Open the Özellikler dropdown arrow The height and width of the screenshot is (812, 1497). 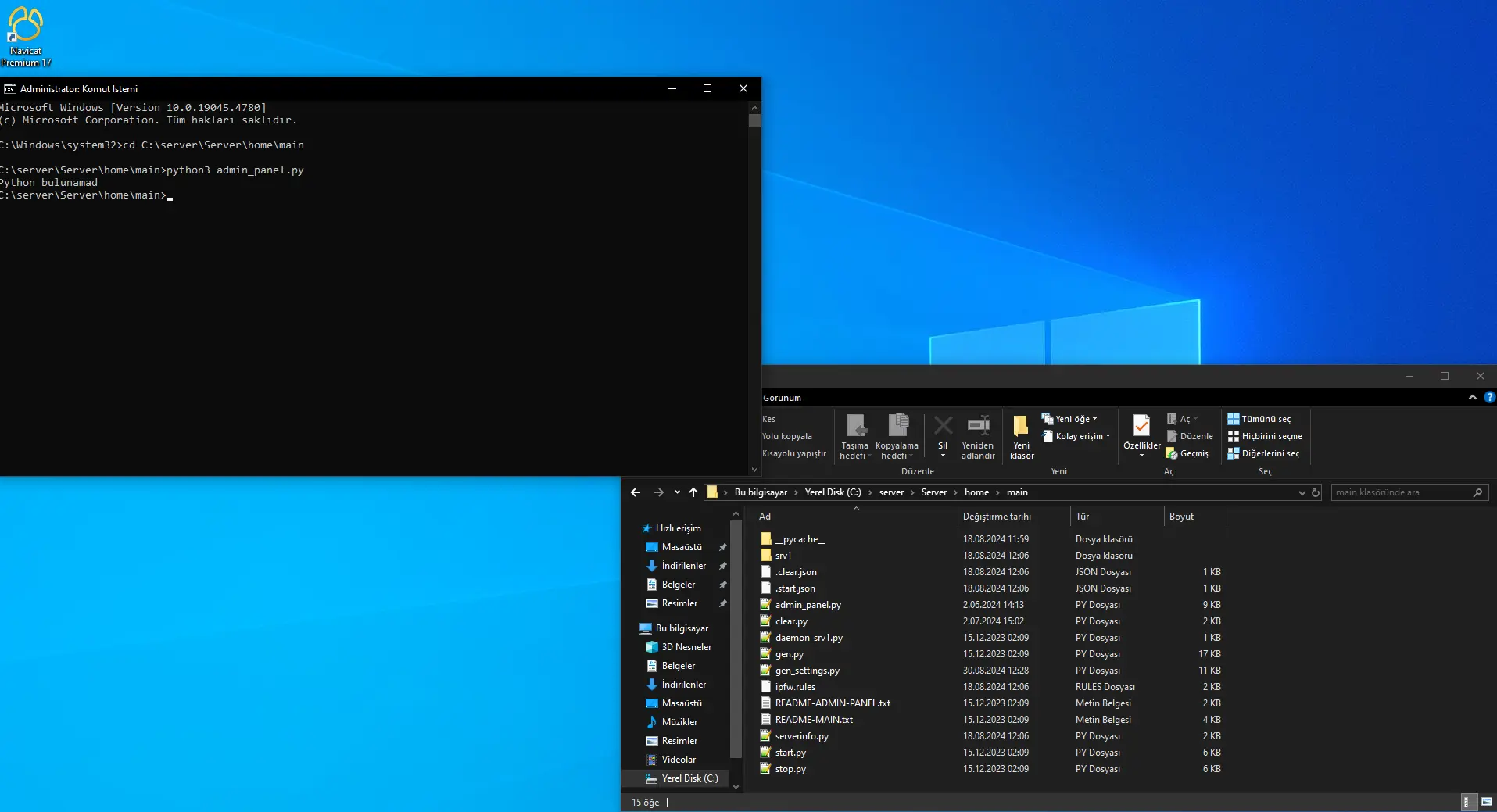click(x=1141, y=456)
